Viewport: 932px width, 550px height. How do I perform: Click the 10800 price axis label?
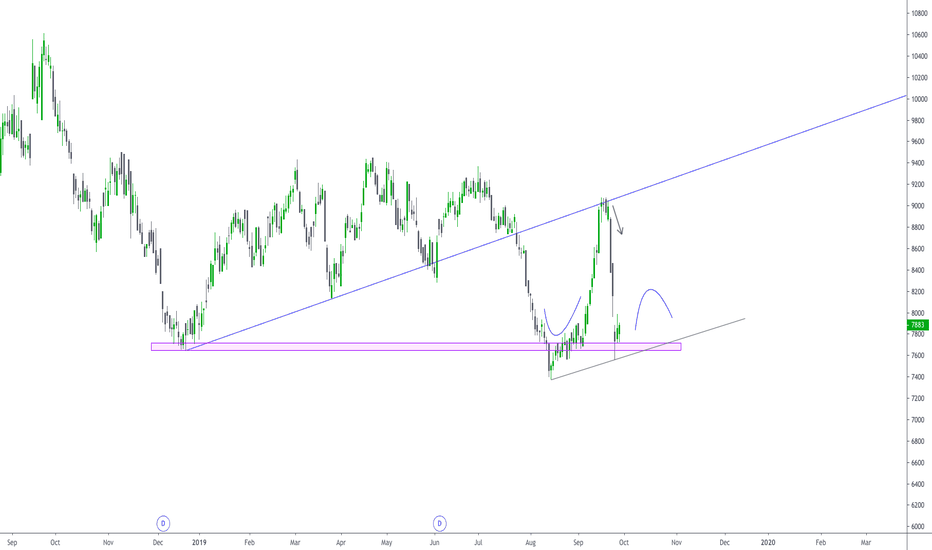[919, 13]
